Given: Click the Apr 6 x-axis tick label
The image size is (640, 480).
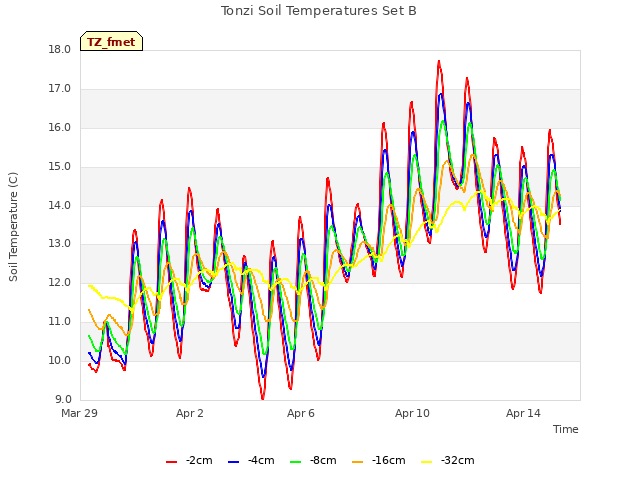Looking at the screenshot, I should [x=300, y=413].
